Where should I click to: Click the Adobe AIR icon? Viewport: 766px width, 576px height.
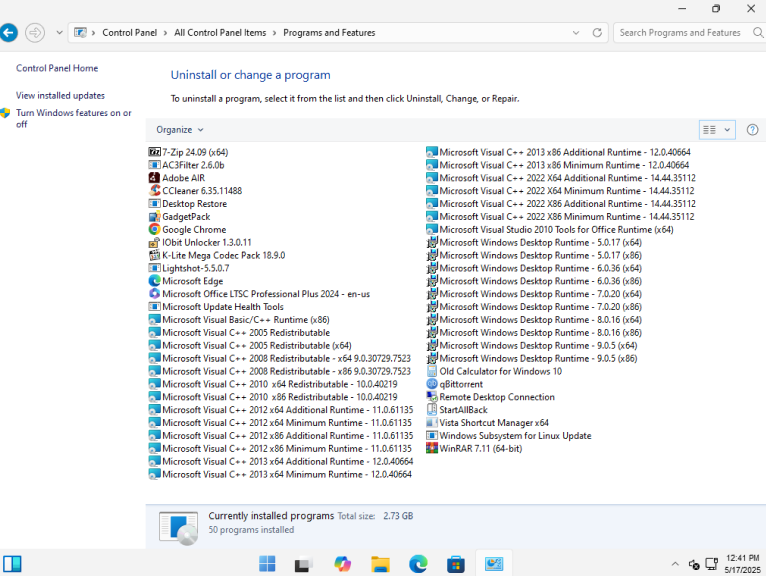[154, 178]
